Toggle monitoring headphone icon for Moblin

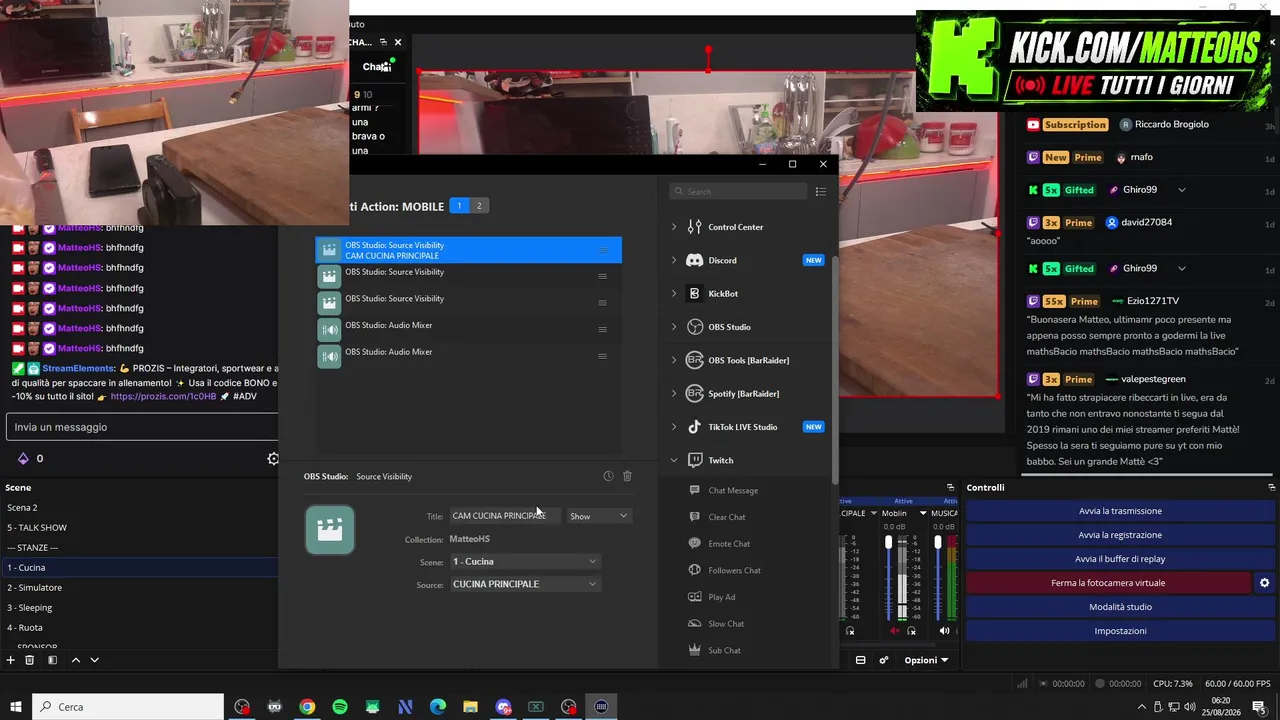(x=909, y=631)
